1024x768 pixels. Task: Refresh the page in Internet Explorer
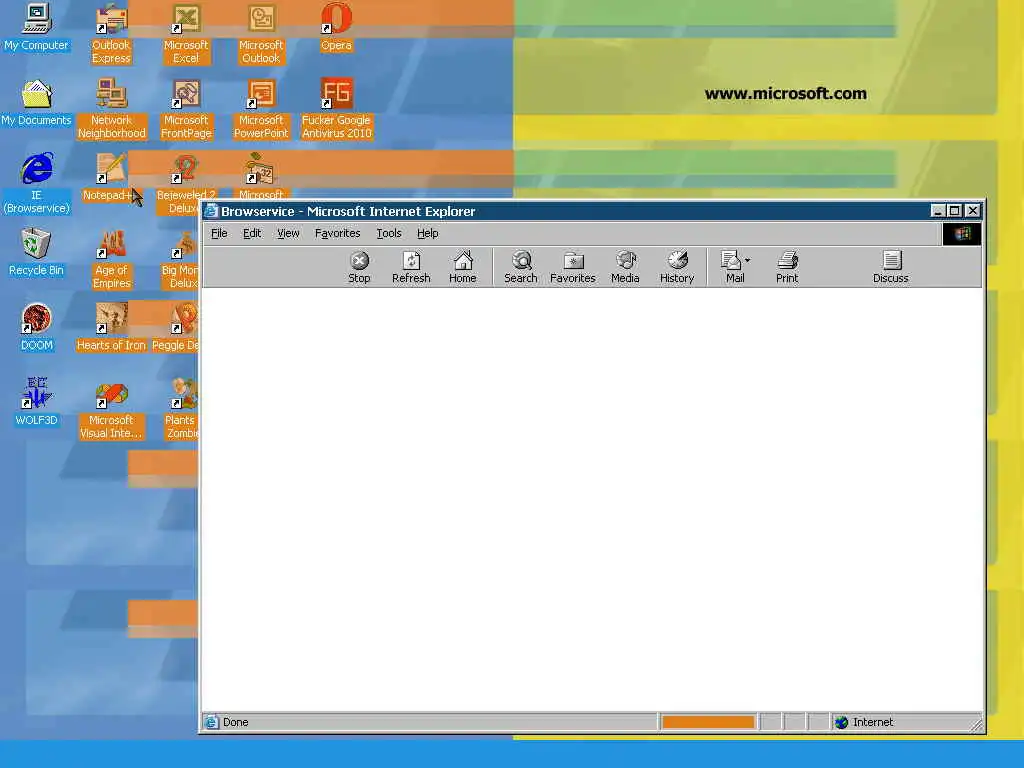[411, 267]
